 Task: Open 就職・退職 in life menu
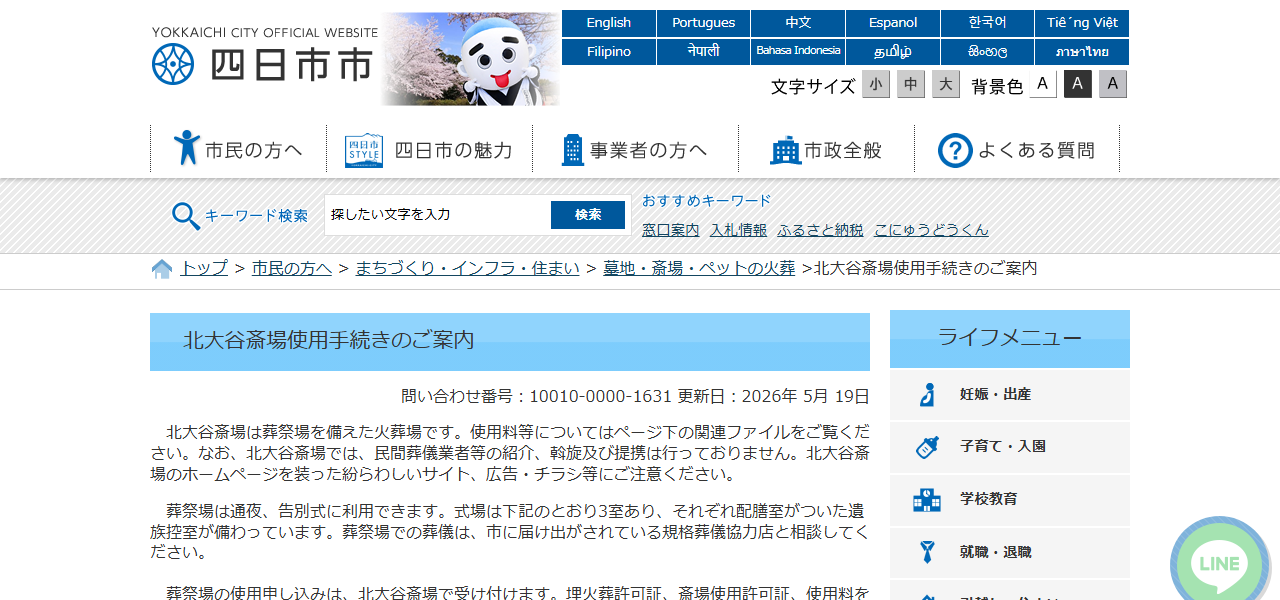pyautogui.click(x=1010, y=552)
